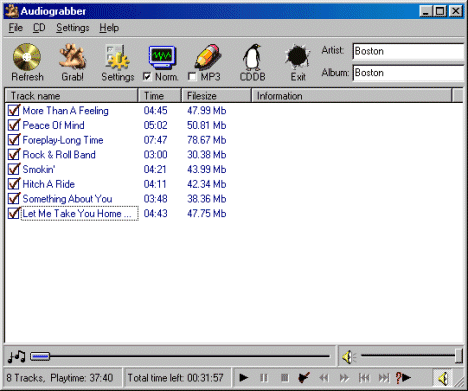Select the track name More Than A Feeling

65,111
